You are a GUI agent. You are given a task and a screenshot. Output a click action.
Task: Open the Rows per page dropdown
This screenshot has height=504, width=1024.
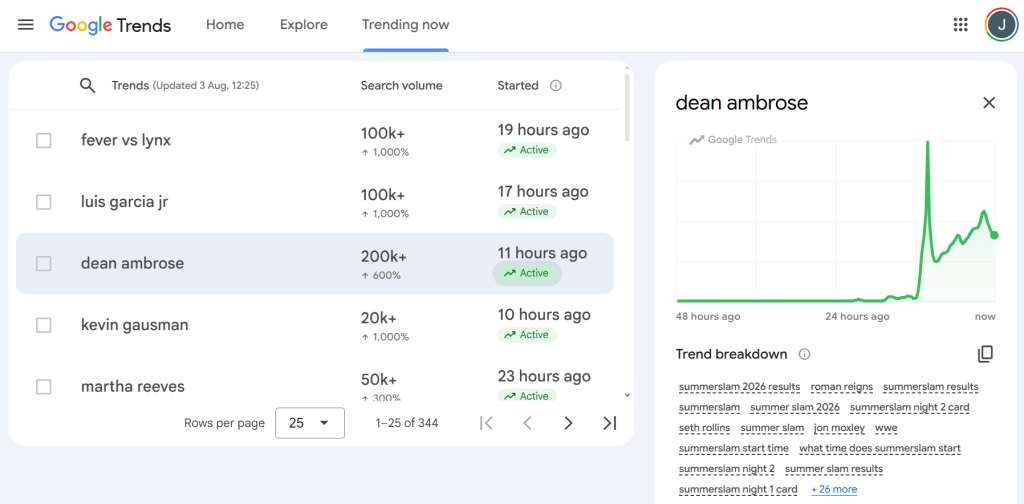coord(310,423)
